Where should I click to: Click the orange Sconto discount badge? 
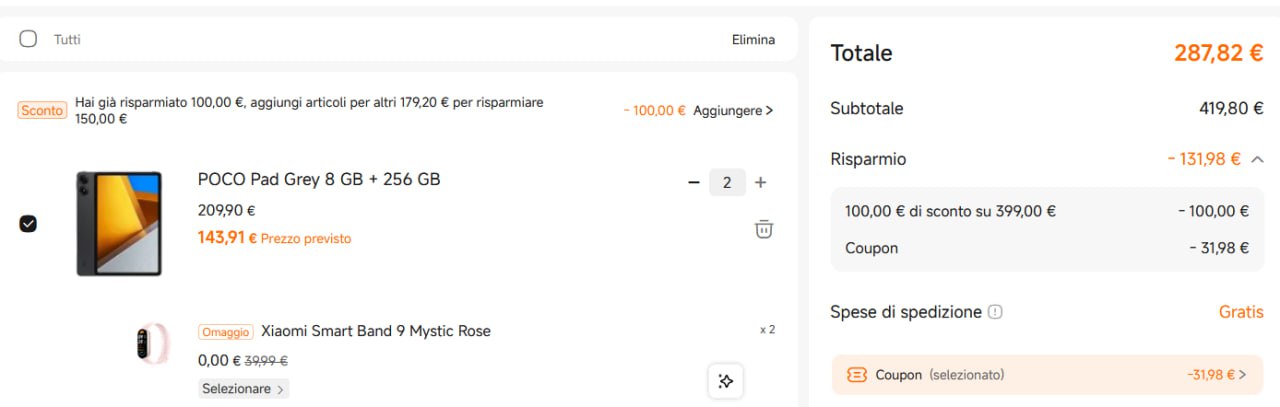tap(42, 111)
